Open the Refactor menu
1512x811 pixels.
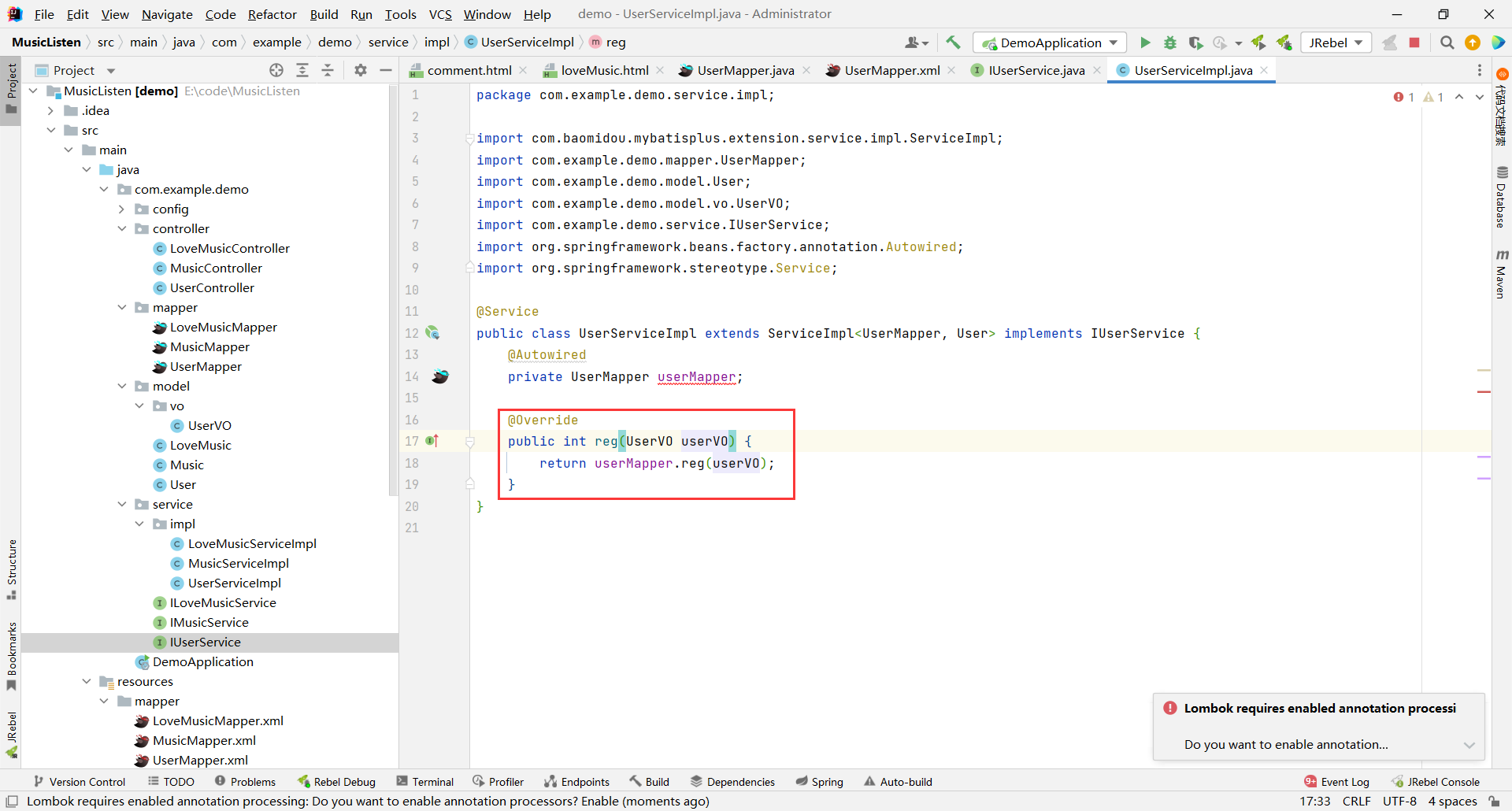click(272, 14)
